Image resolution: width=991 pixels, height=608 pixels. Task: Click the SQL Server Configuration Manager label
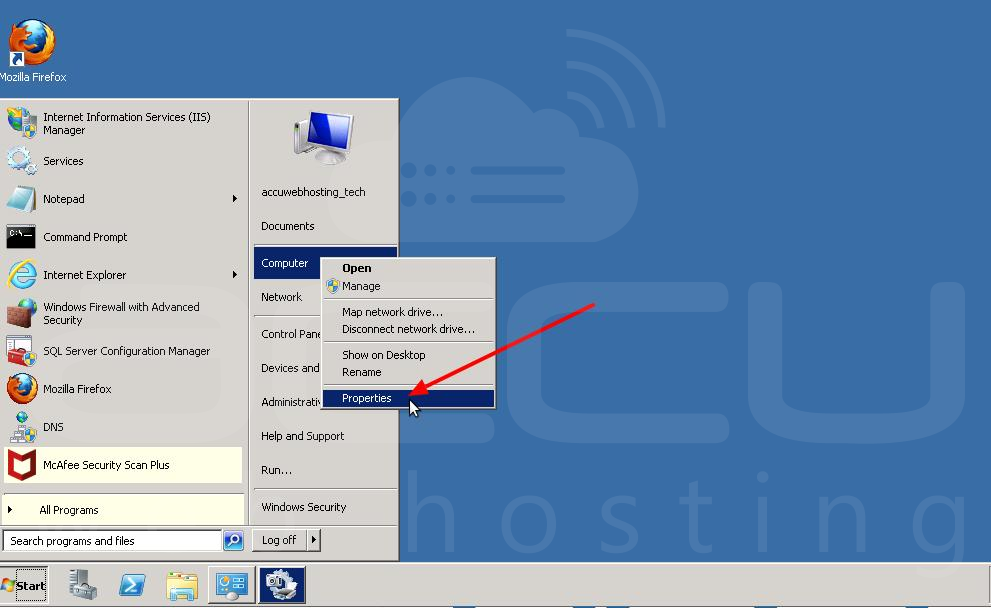pos(126,351)
